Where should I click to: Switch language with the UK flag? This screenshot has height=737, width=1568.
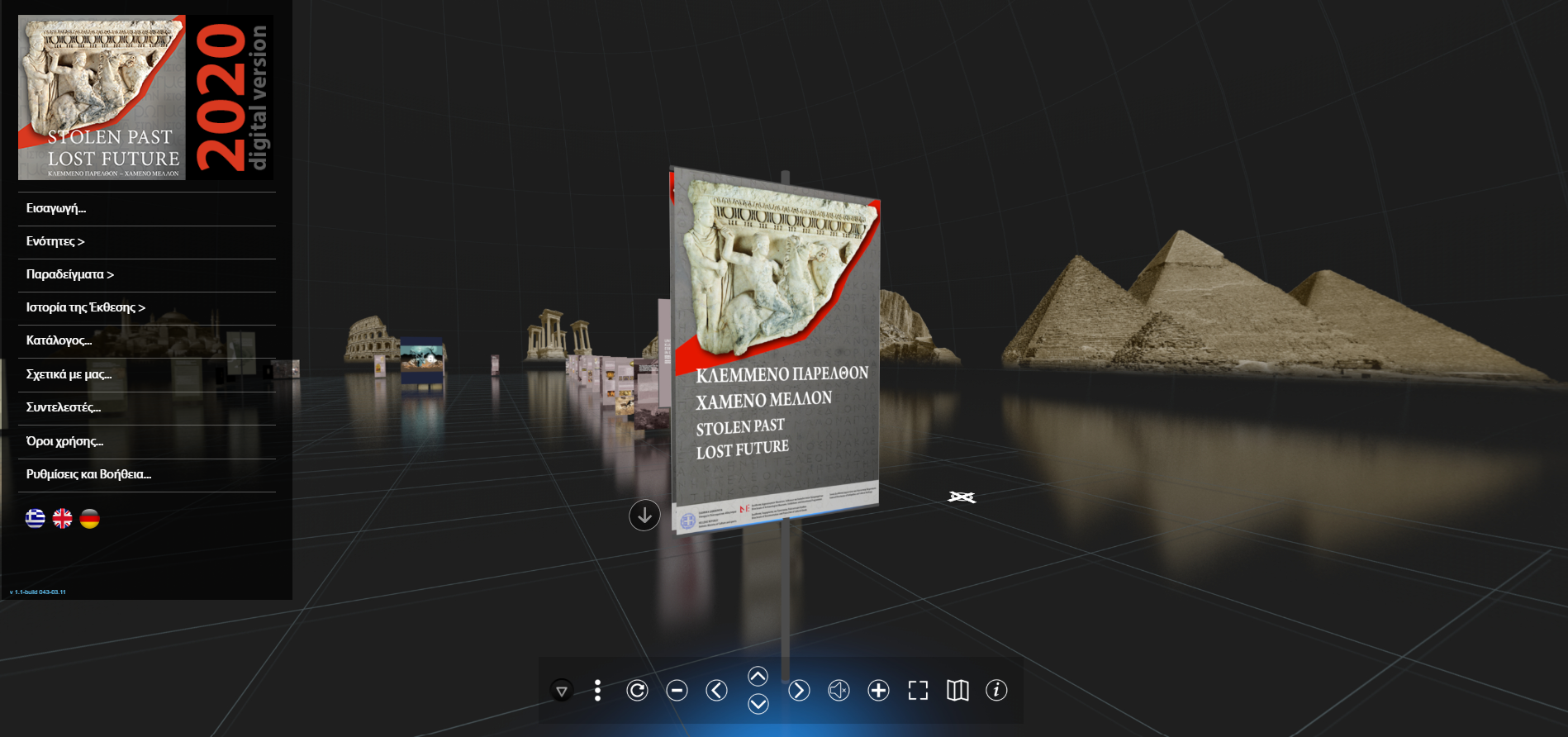pos(63,518)
